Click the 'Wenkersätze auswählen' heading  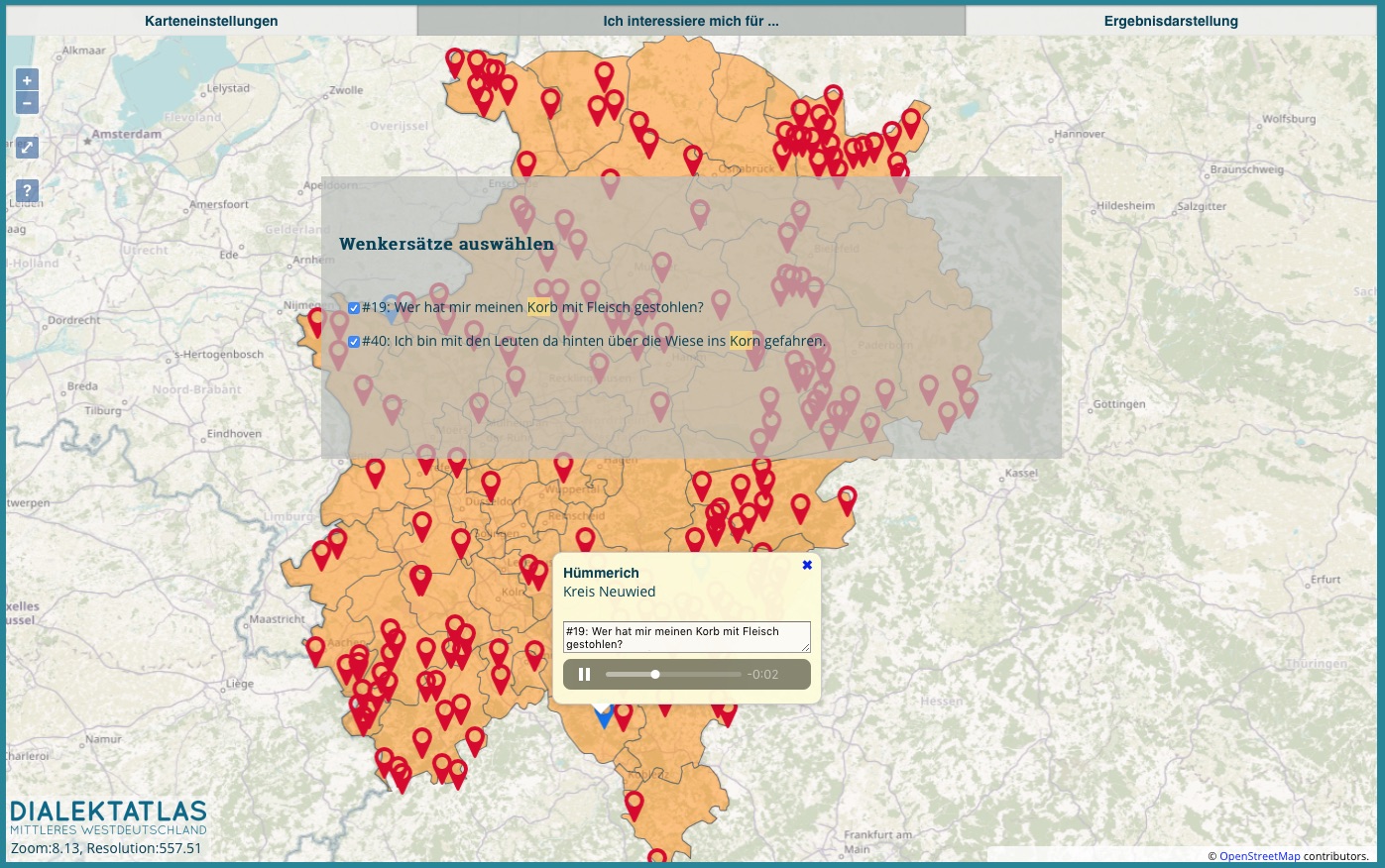point(446,244)
